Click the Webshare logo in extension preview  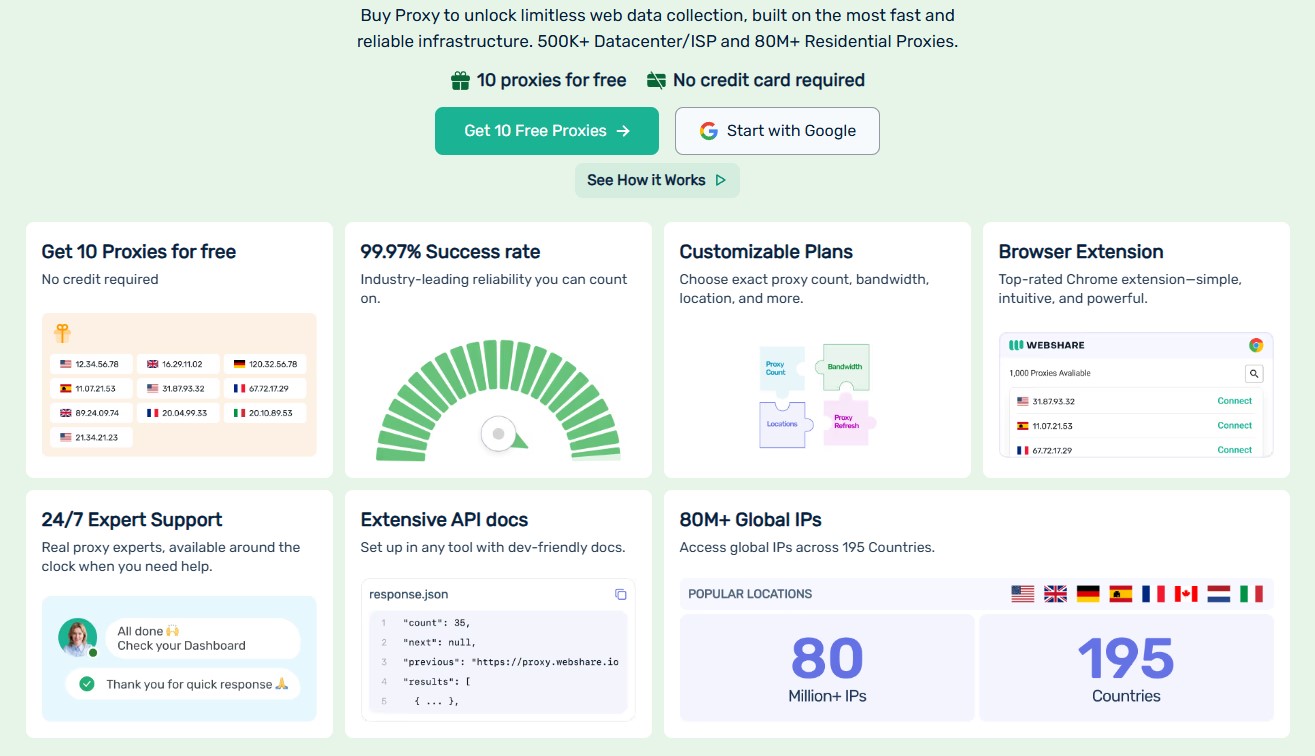point(1046,345)
